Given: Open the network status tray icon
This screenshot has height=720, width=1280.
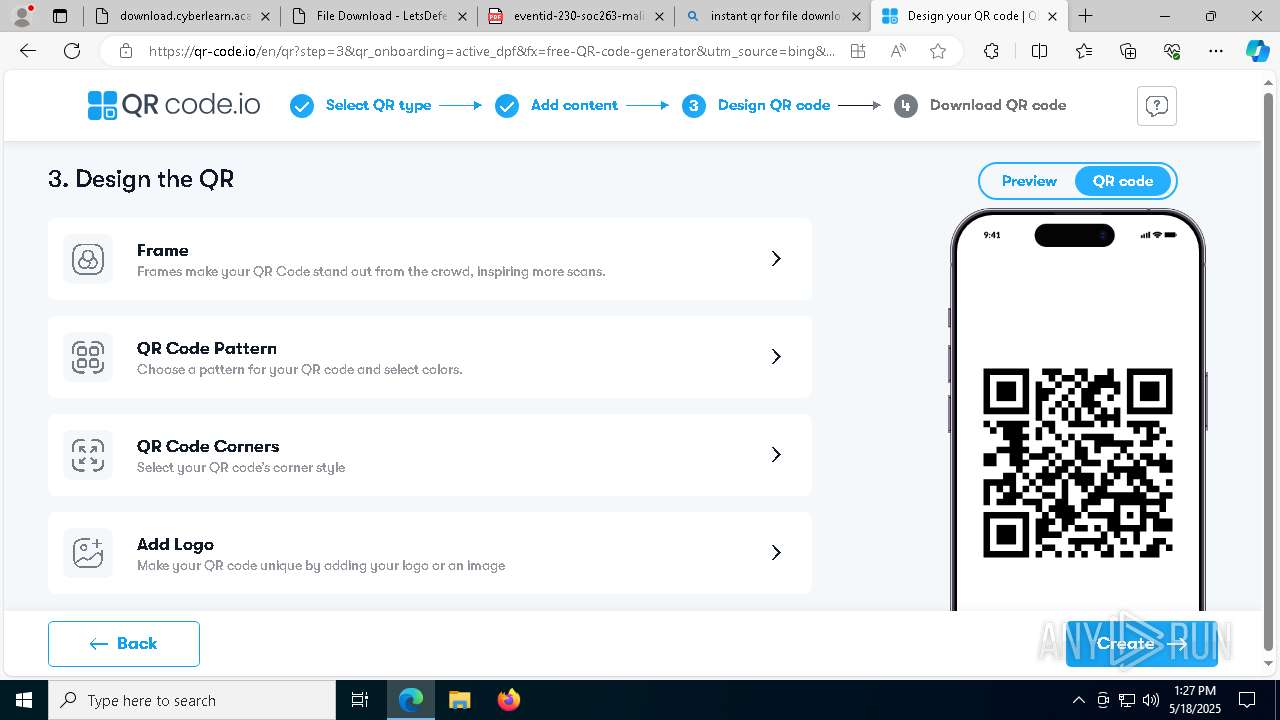Looking at the screenshot, I should tap(1127, 700).
